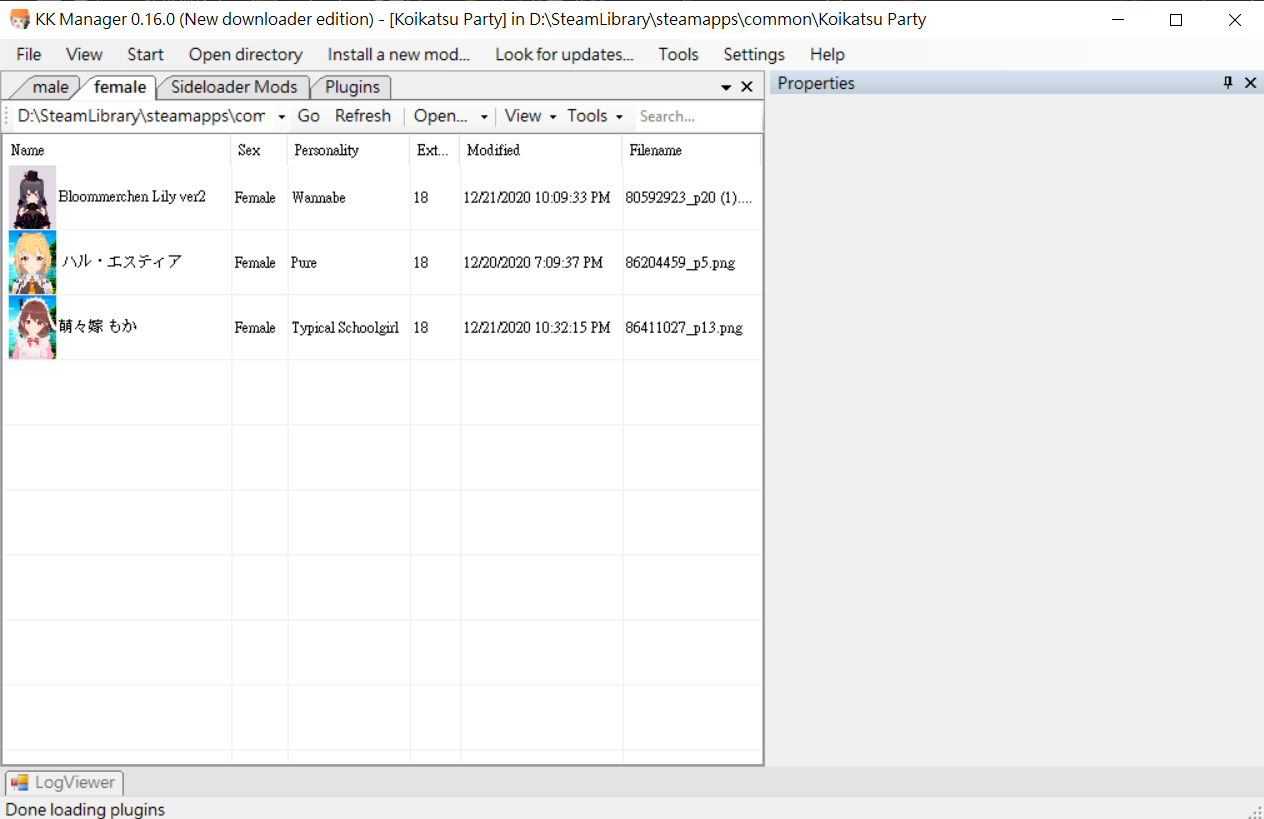Click Done loading plugins status text
Viewport: 1264px width, 819px height.
(85, 809)
